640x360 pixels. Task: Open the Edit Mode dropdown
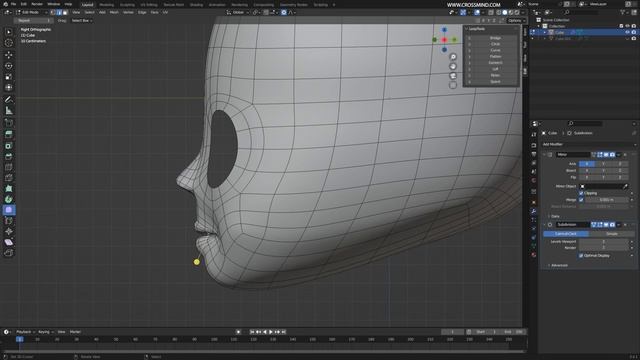[x=32, y=13]
